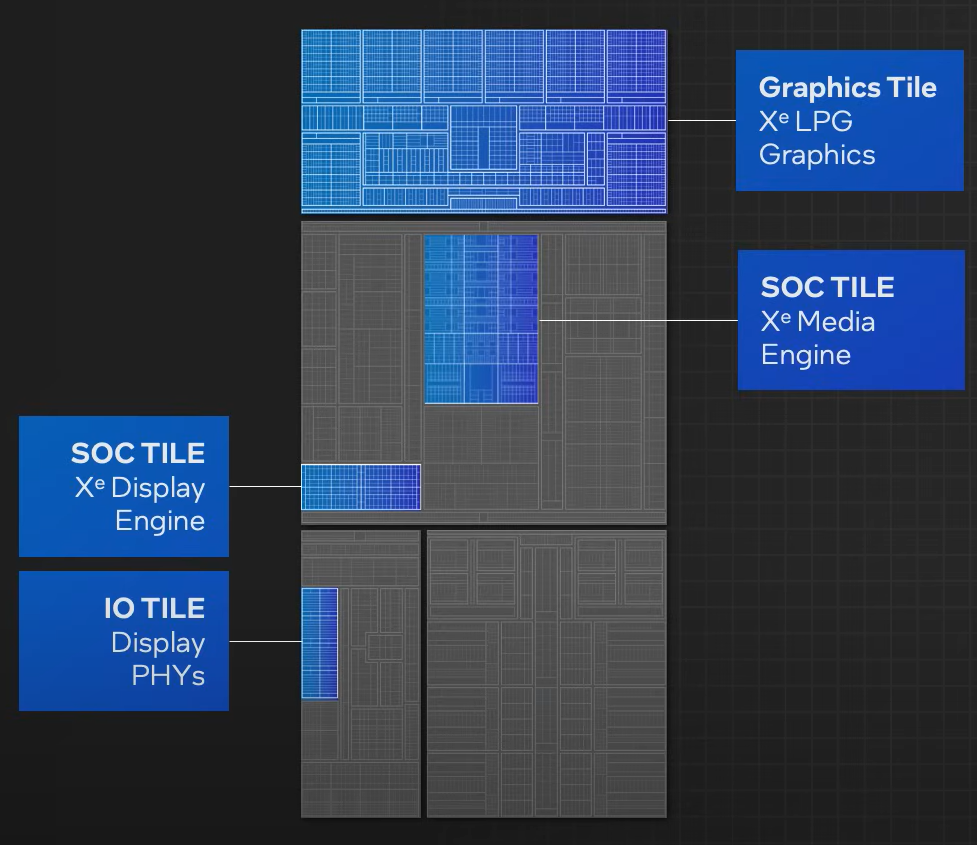This screenshot has height=845, width=977.
Task: Click the connector line from IO TILE label
Action: (265, 641)
